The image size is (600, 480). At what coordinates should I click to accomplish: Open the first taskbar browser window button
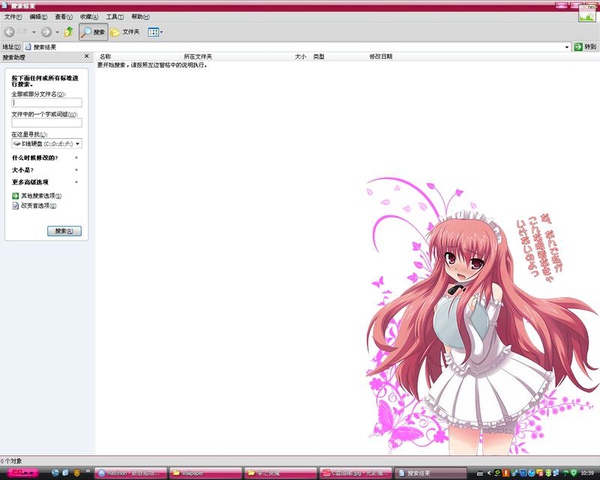(130, 473)
